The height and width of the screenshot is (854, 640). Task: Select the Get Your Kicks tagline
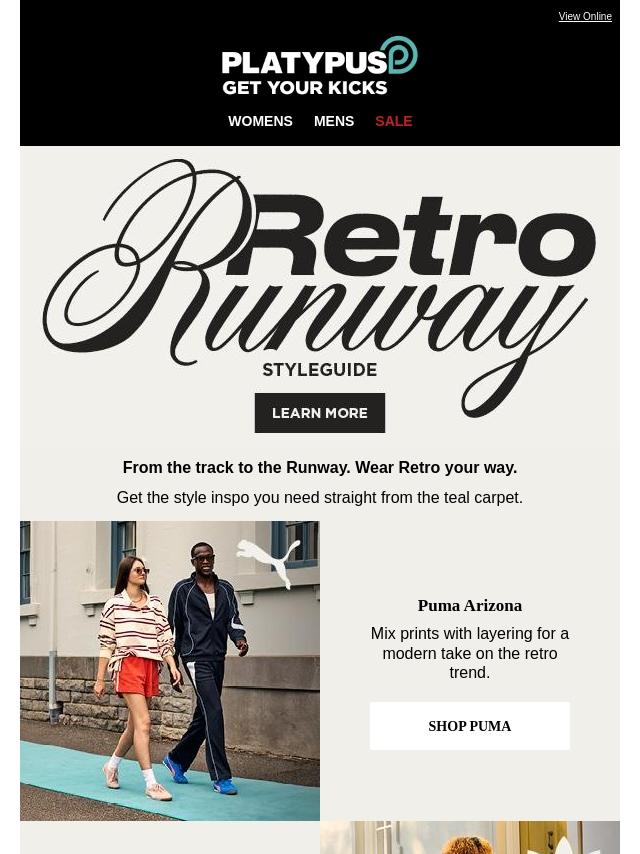[x=304, y=88]
